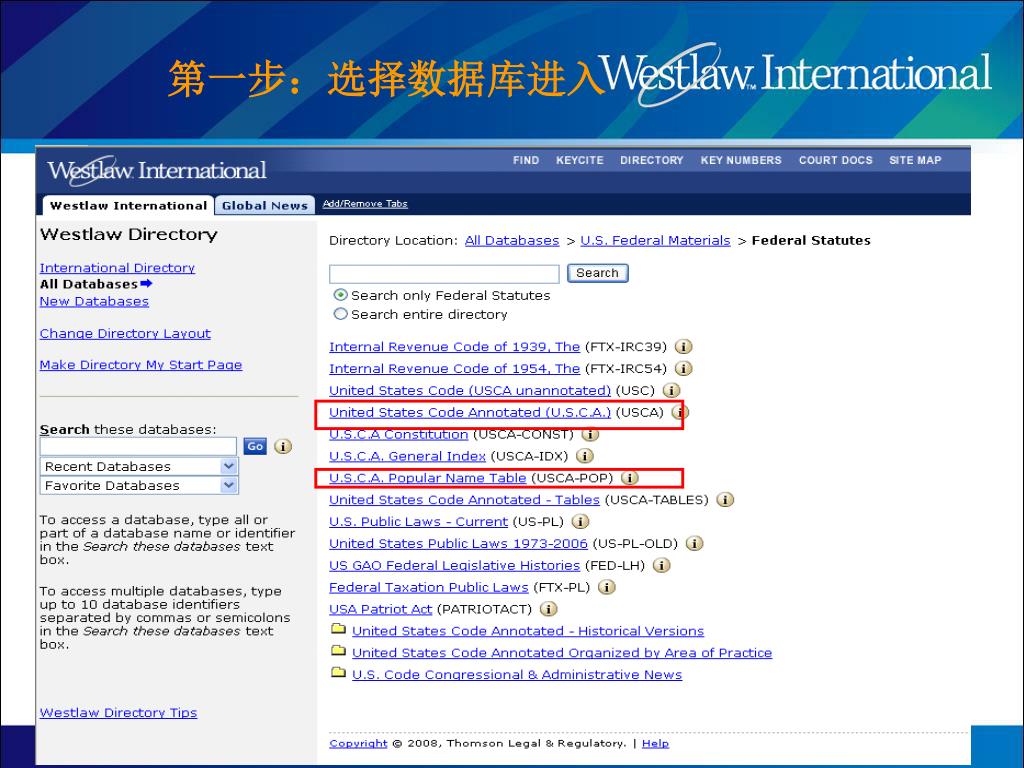This screenshot has width=1024, height=768.
Task: Open USCA Organized by Area of Practice
Action: tap(562, 653)
